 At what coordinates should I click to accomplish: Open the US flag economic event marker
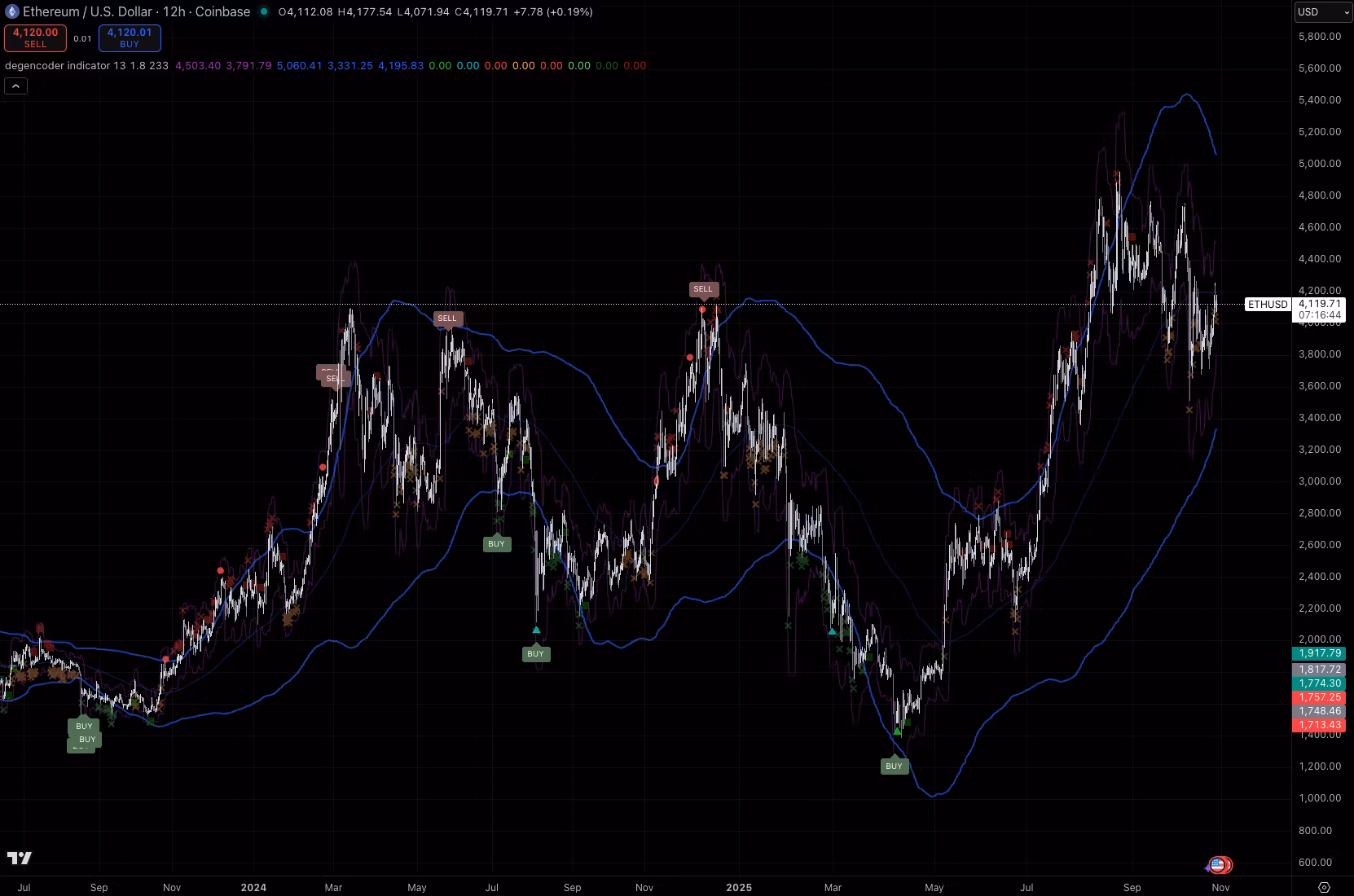pos(1217,865)
